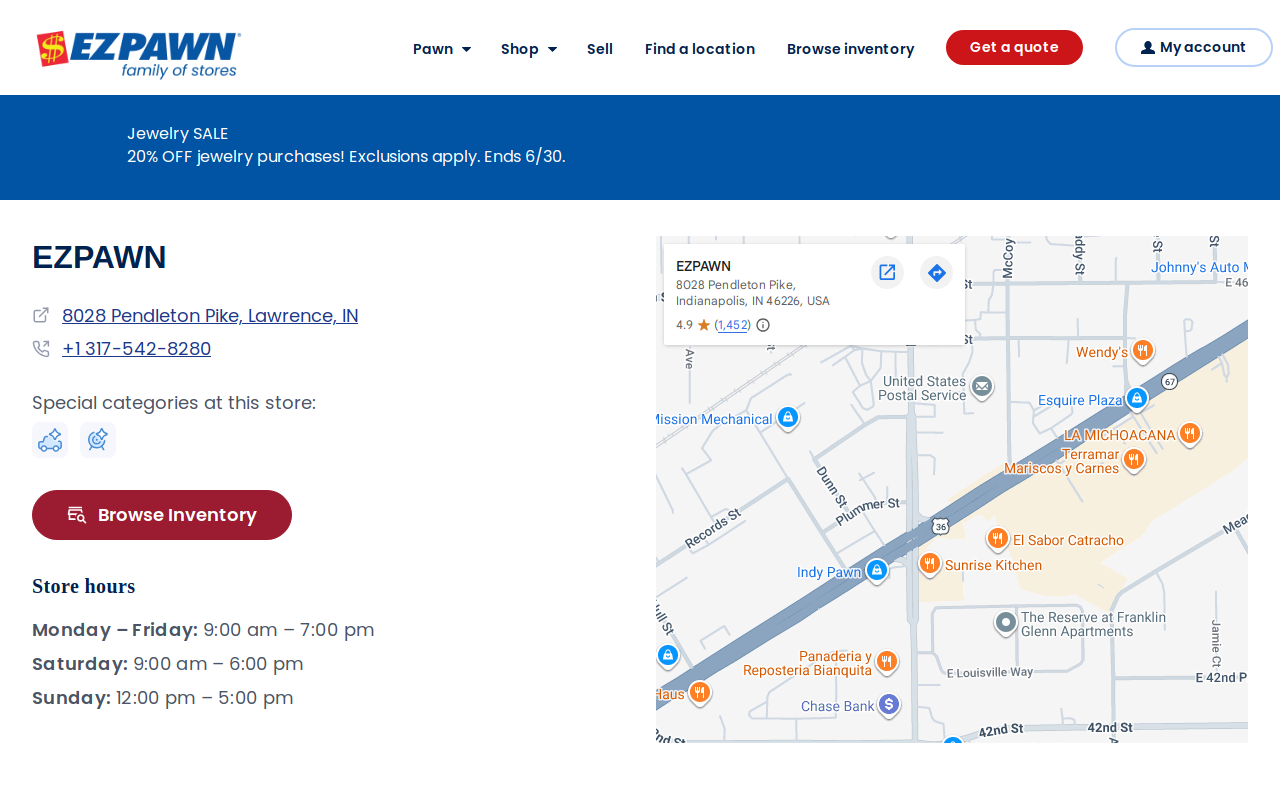Go to Find a location
The height and width of the screenshot is (800, 1280).
(700, 49)
